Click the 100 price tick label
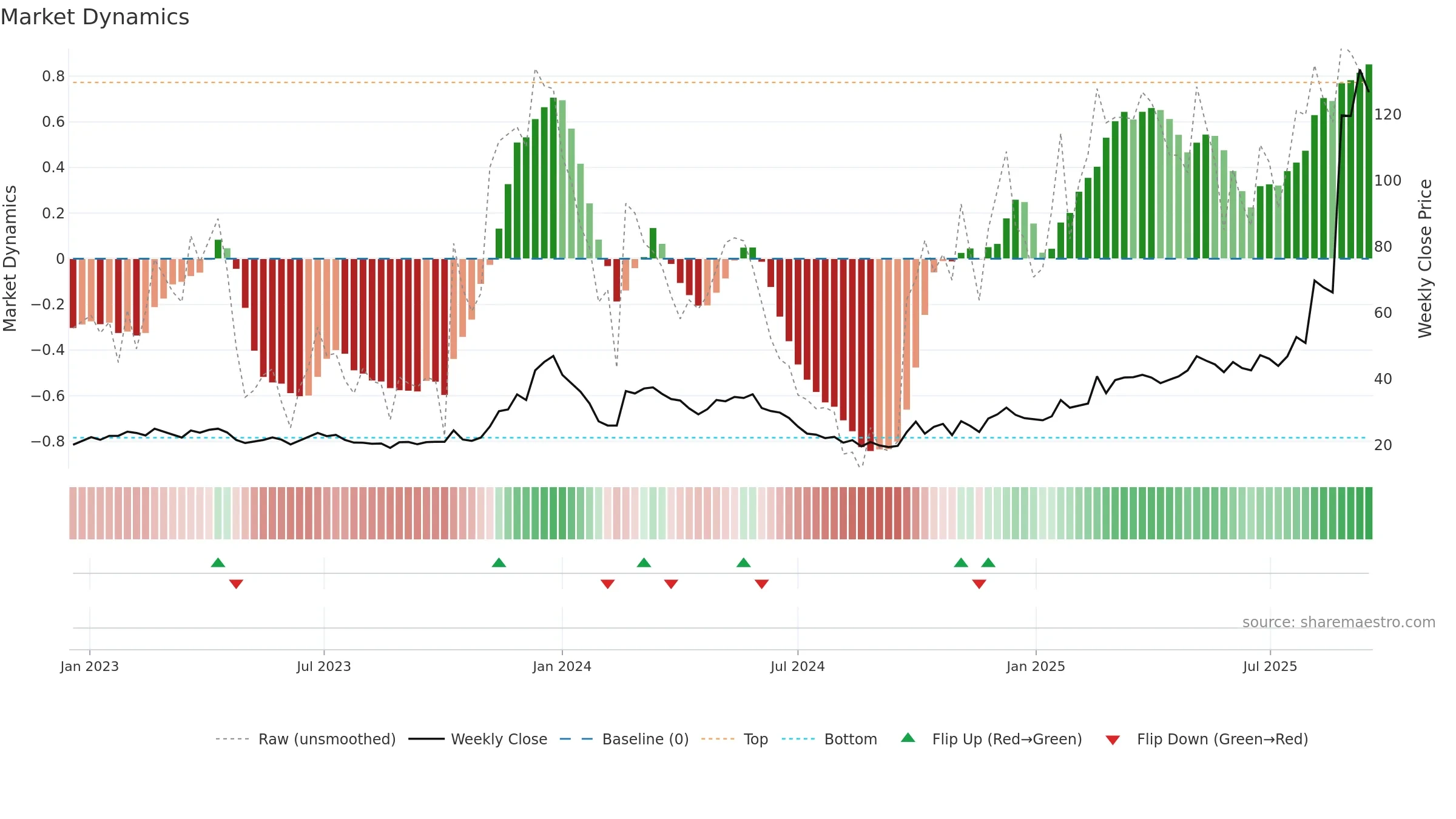This screenshot has height=819, width=1456. click(x=1388, y=180)
